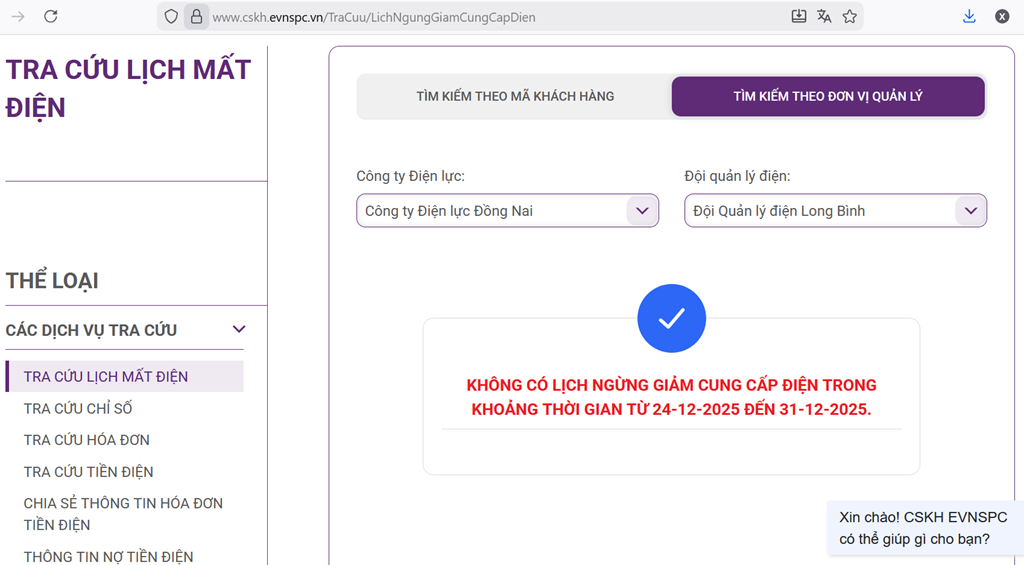Open the browser downloads icon
Image resolution: width=1024 pixels, height=565 pixels.
pos(969,16)
